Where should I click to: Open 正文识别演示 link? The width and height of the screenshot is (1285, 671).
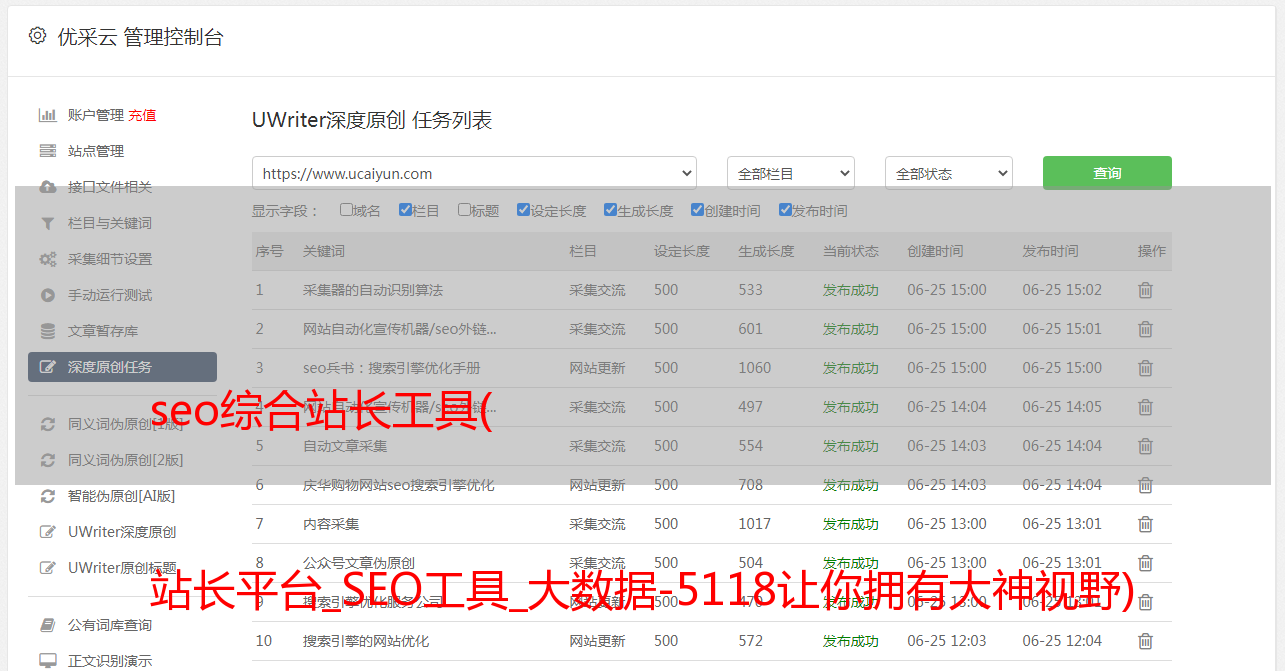coord(110,661)
